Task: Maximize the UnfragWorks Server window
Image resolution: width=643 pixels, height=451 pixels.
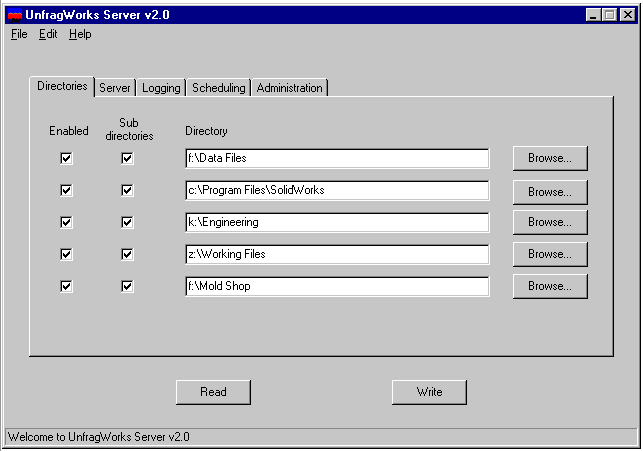Action: (x=609, y=15)
